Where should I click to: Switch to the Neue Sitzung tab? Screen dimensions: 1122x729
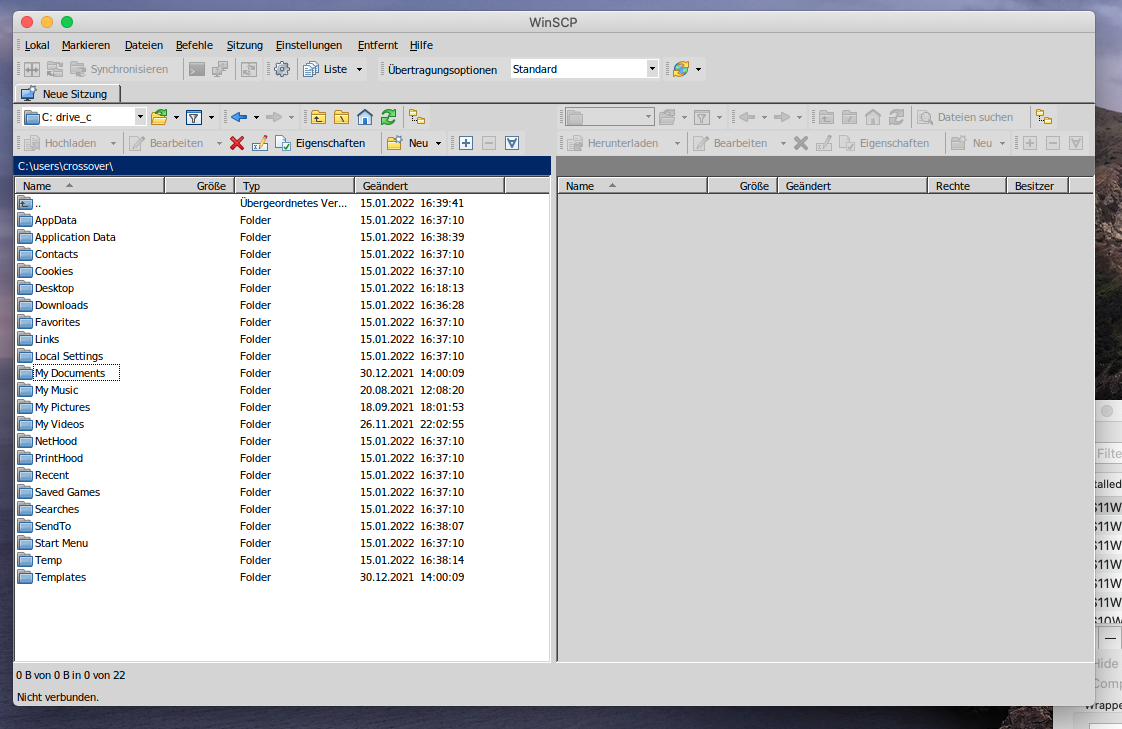68,94
